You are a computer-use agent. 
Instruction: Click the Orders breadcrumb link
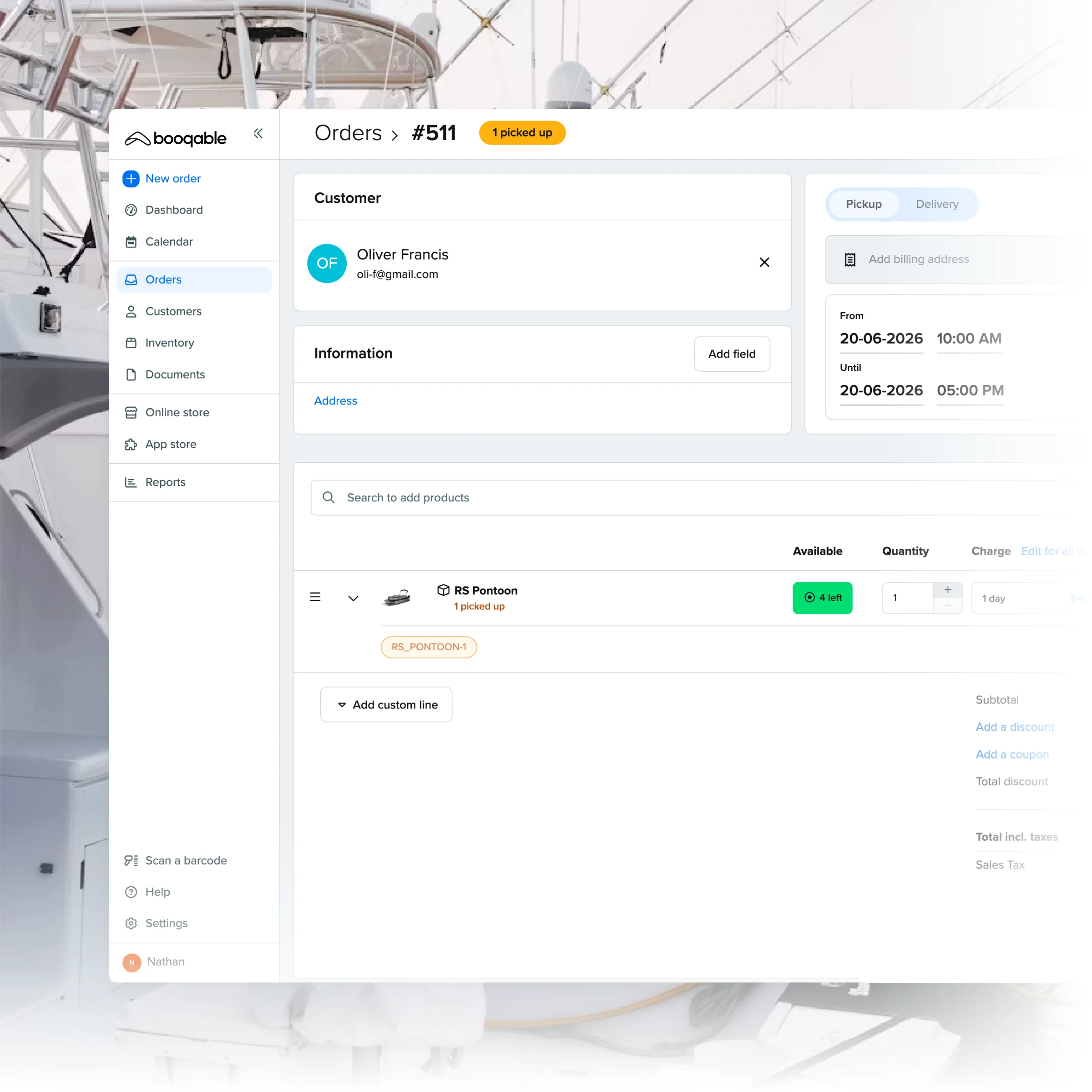348,133
